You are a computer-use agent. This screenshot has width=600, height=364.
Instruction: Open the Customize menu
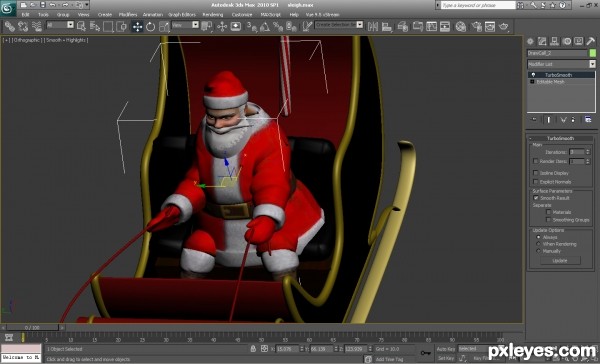242,15
